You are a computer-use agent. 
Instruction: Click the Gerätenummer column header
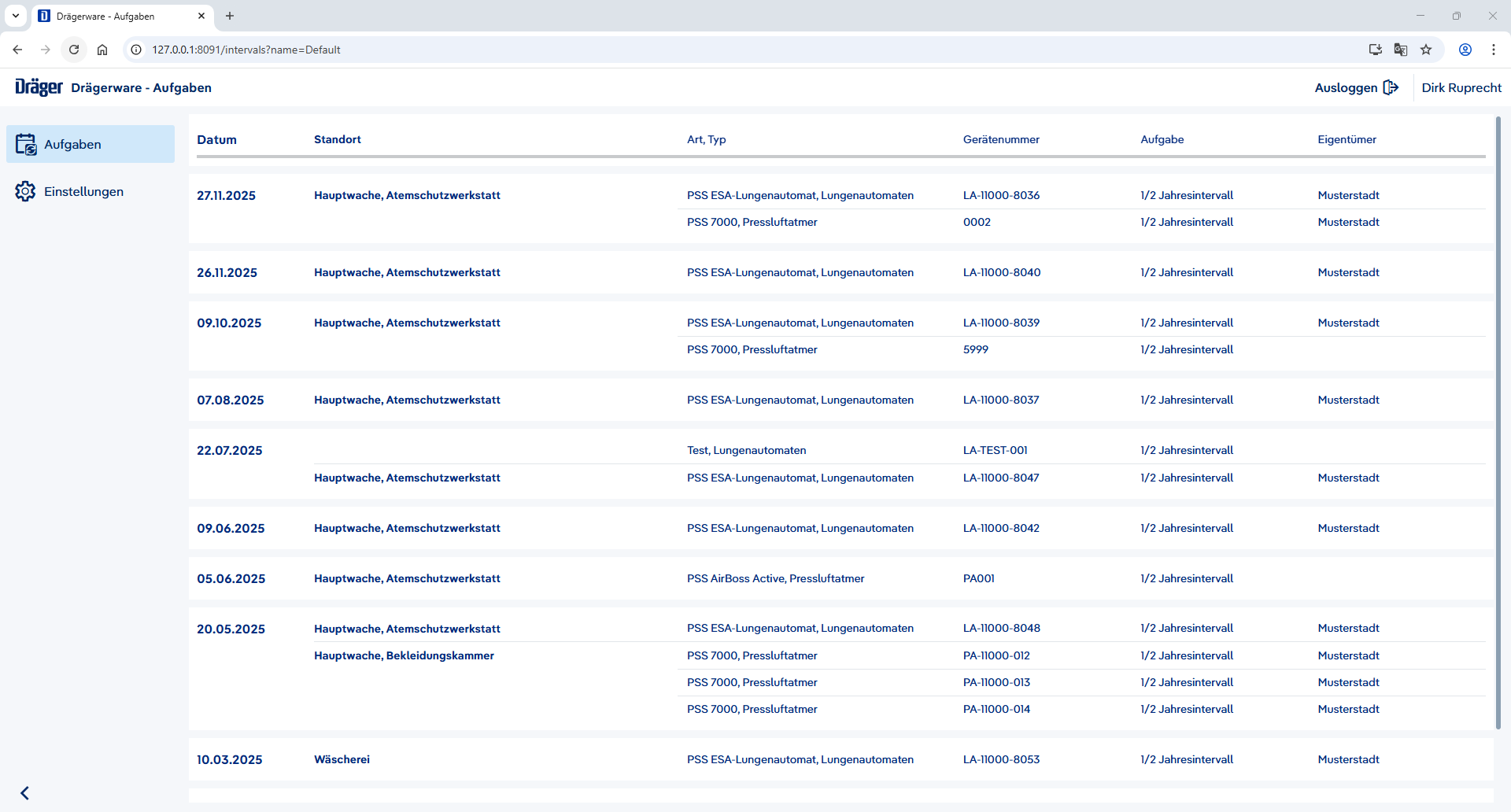point(1001,139)
